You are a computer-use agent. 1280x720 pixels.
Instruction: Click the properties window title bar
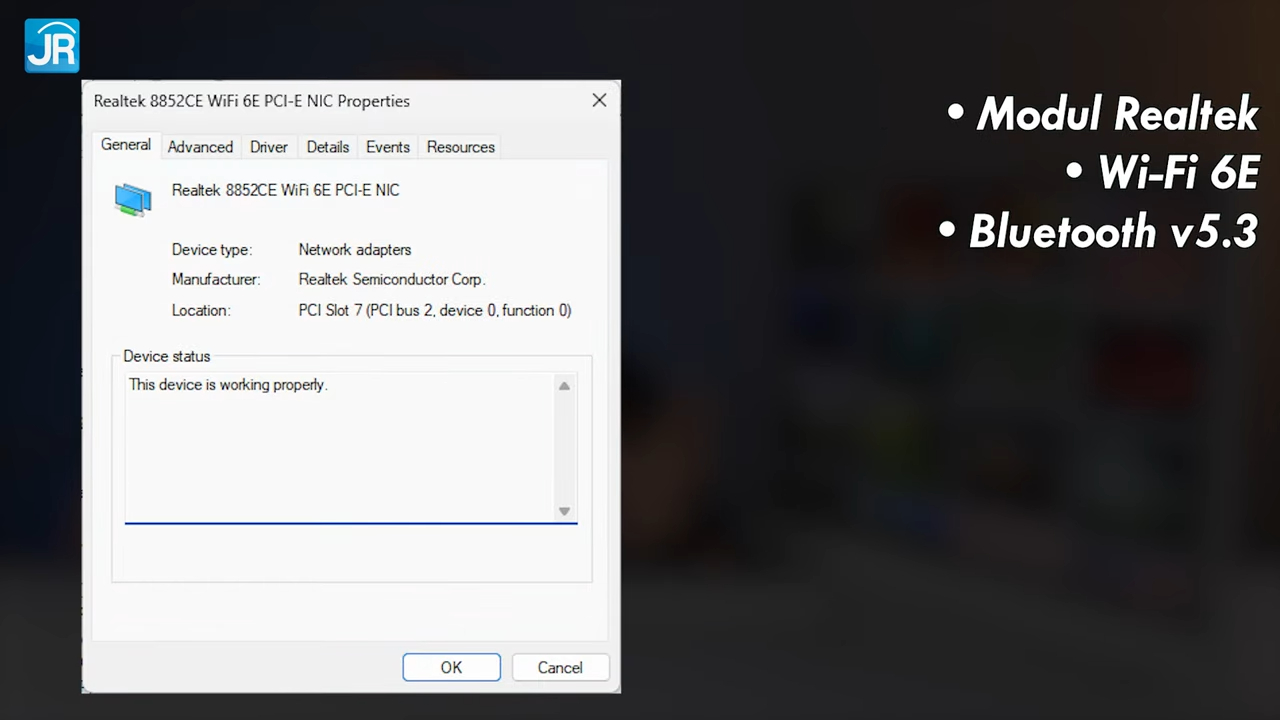pos(300,100)
